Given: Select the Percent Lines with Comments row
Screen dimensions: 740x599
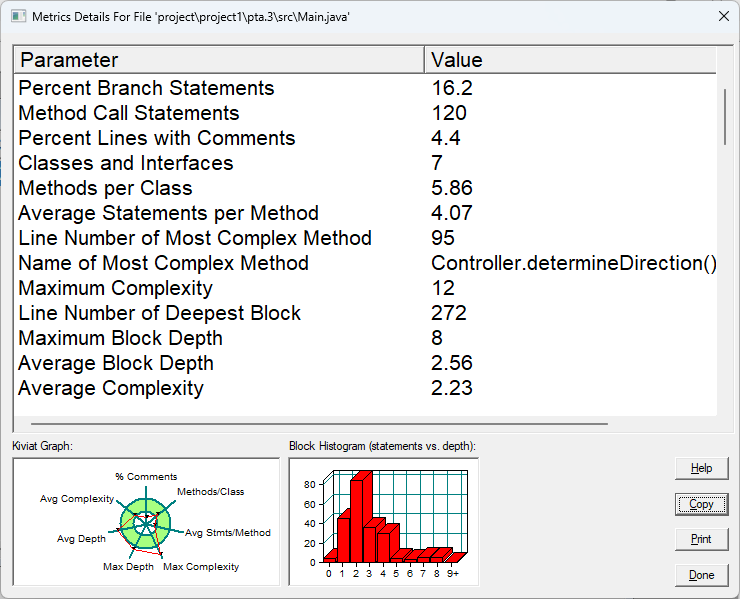Looking at the screenshot, I should click(x=365, y=138).
